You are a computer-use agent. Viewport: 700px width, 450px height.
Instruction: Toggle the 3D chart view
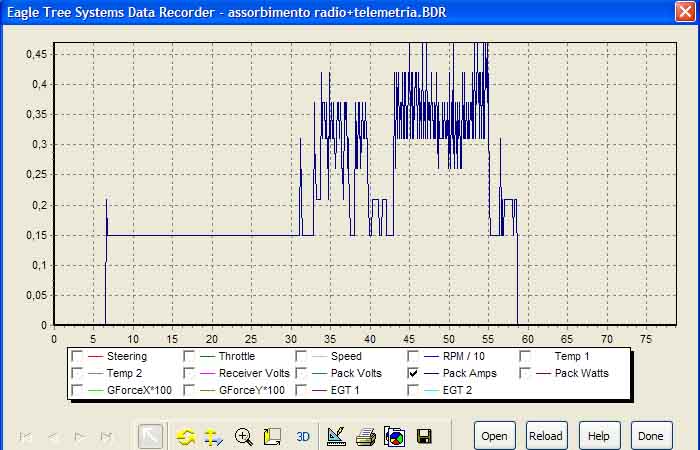click(x=304, y=436)
